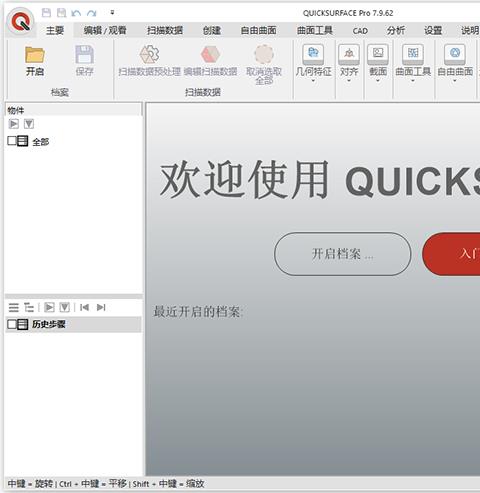This screenshot has width=480, height=493.
Task: Click tree view icon in history toolbar
Action: (x=29, y=307)
